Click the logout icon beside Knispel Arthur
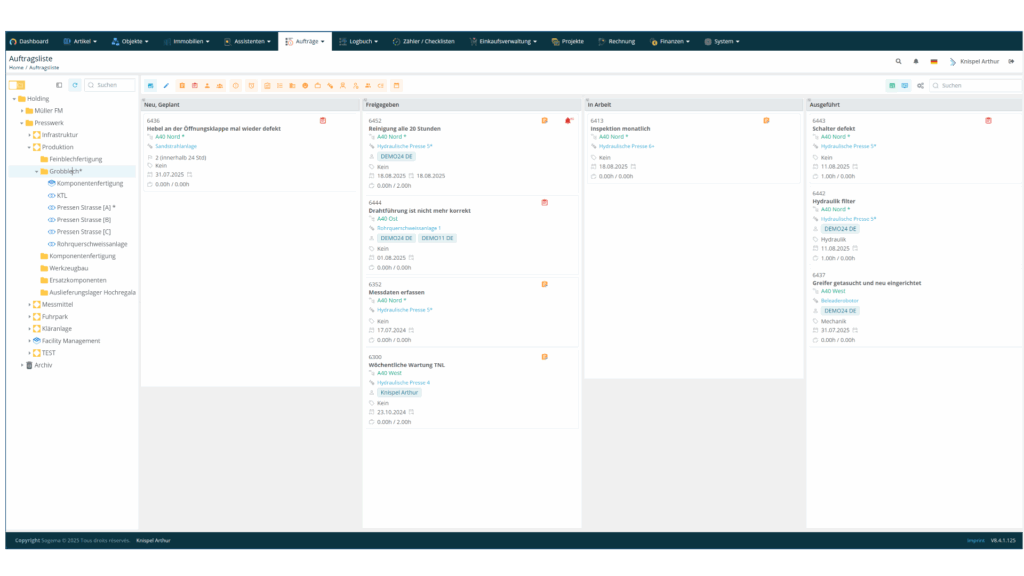This screenshot has width=1024, height=576. pyautogui.click(x=1011, y=61)
